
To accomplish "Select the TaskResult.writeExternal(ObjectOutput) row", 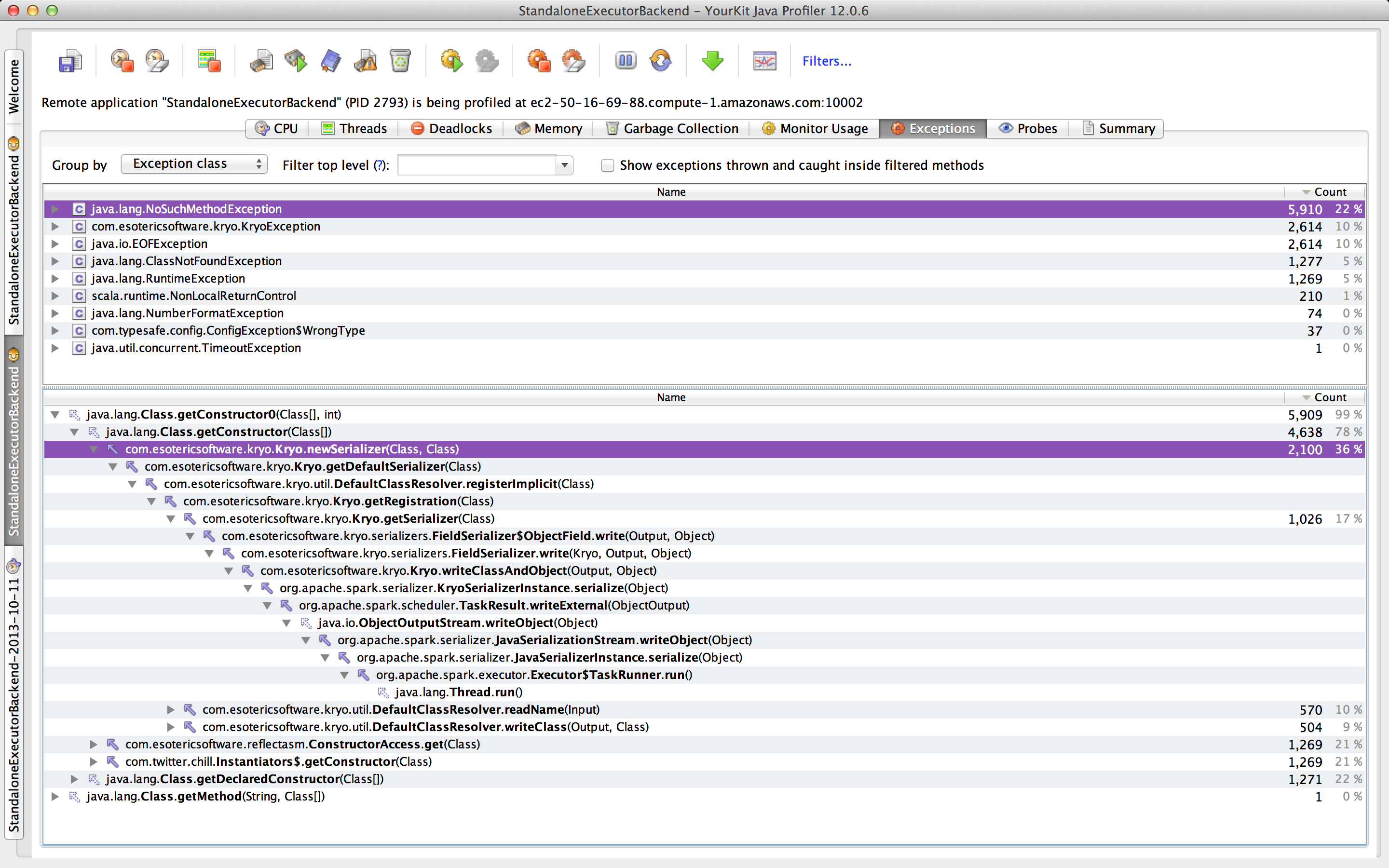I will click(x=704, y=605).
